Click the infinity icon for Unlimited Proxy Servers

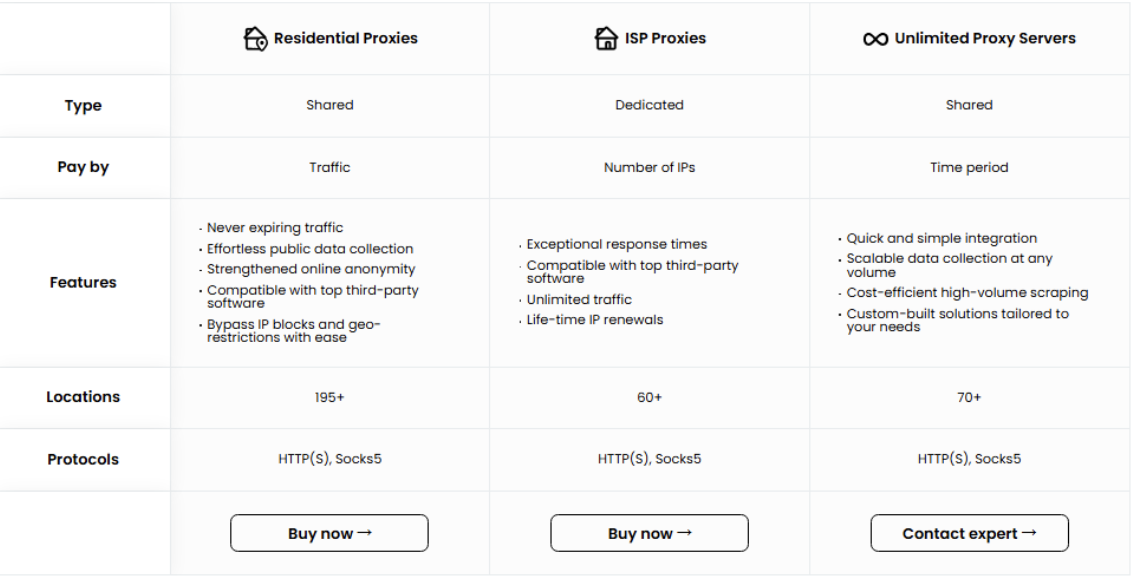click(x=875, y=39)
